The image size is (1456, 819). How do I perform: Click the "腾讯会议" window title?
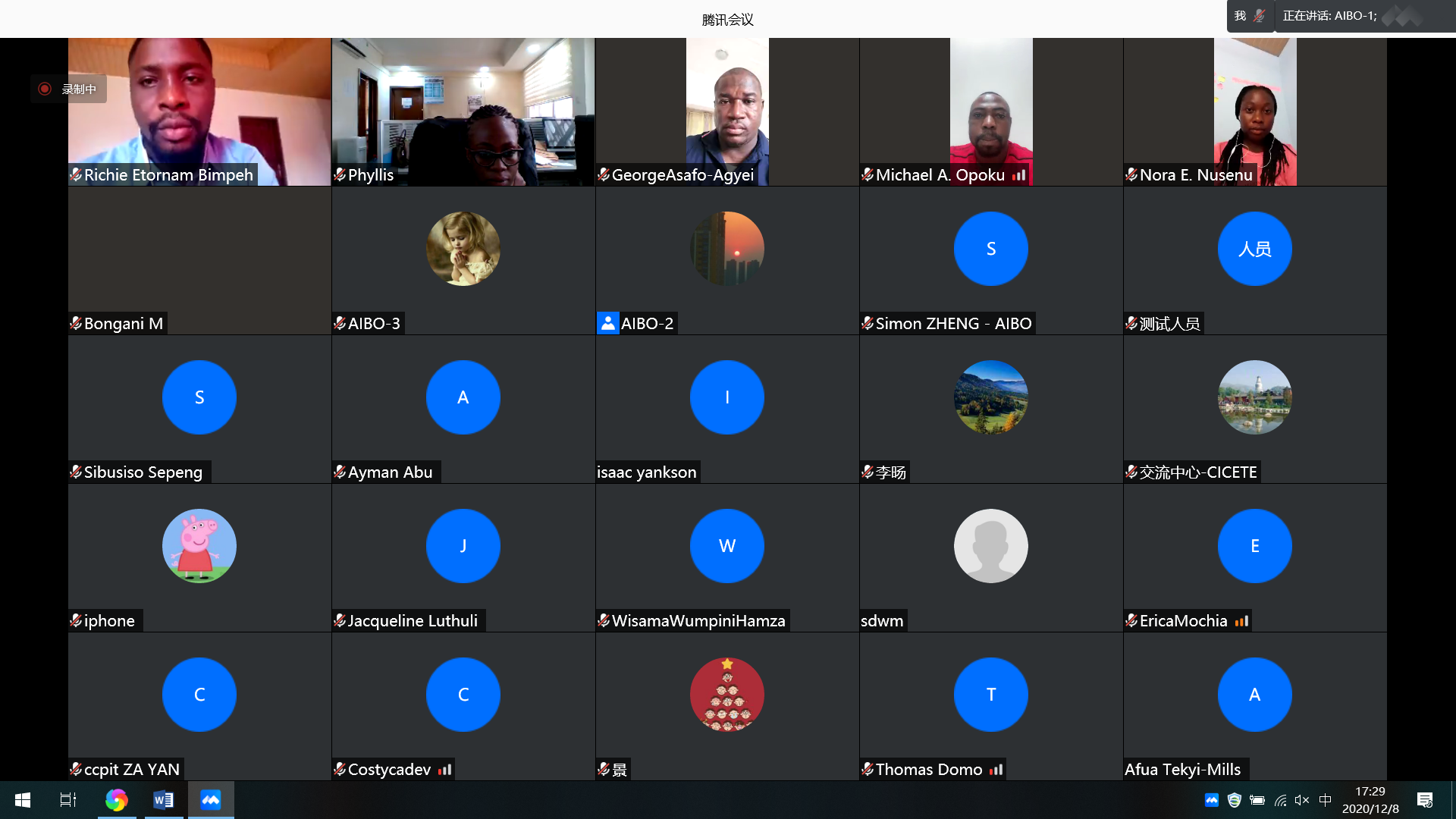(x=727, y=20)
